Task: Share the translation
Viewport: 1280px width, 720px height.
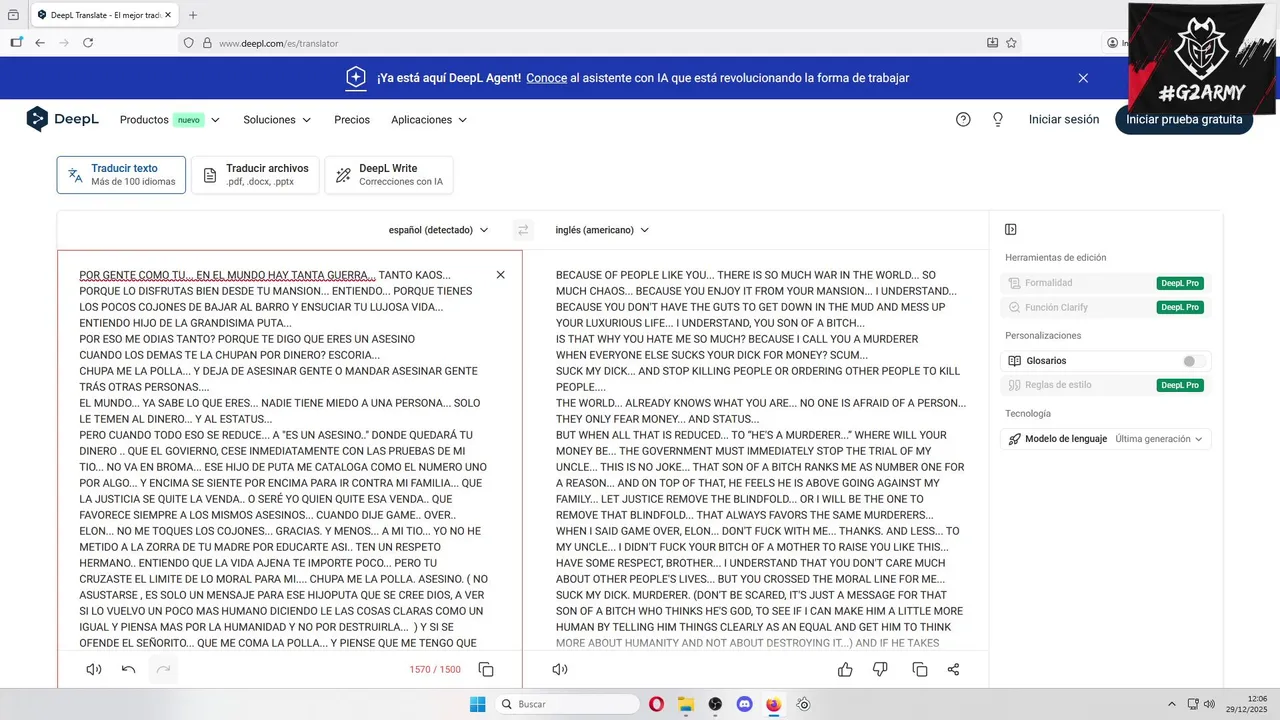Action: (953, 669)
